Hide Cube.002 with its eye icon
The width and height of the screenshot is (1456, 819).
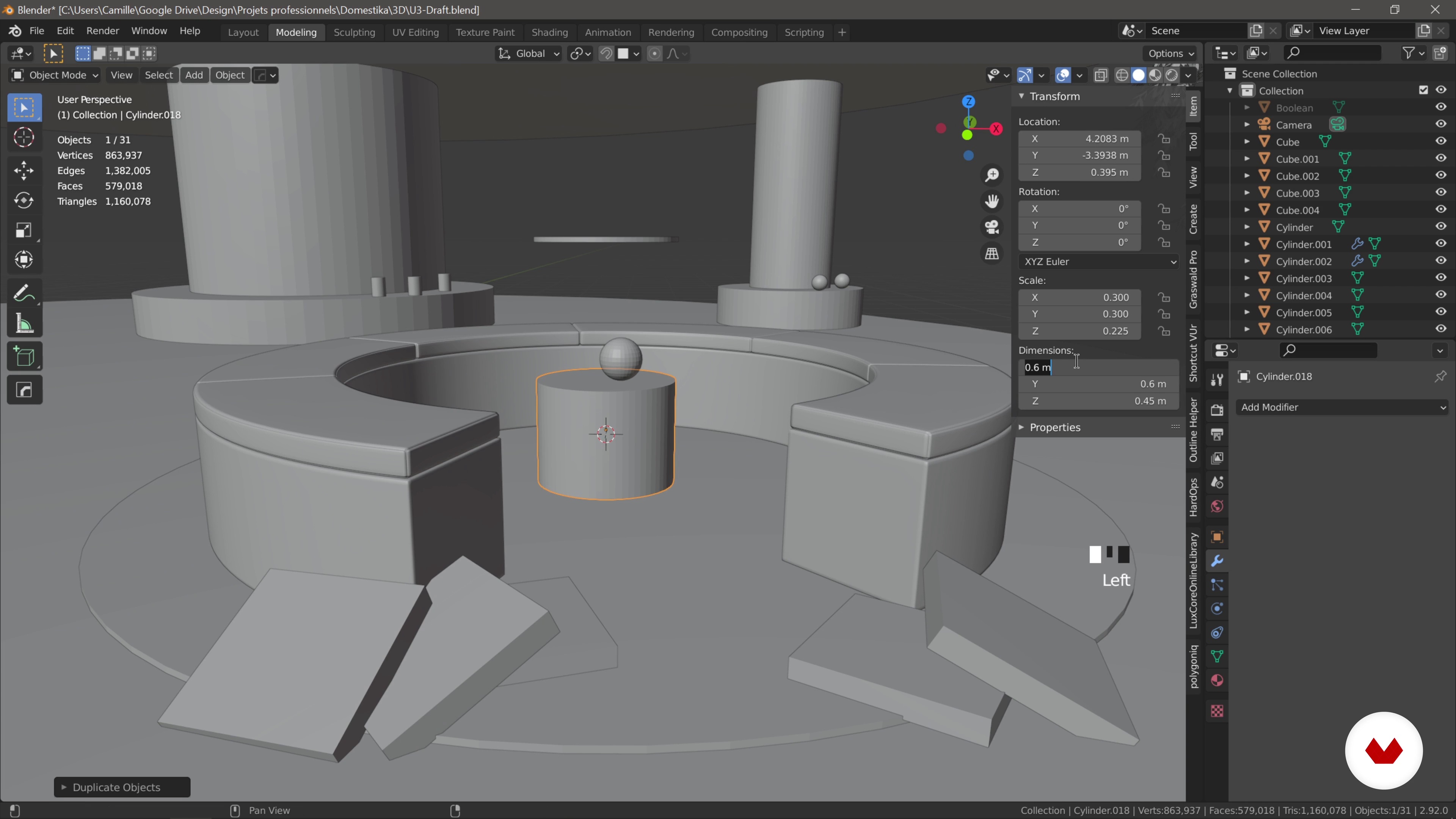1441,176
